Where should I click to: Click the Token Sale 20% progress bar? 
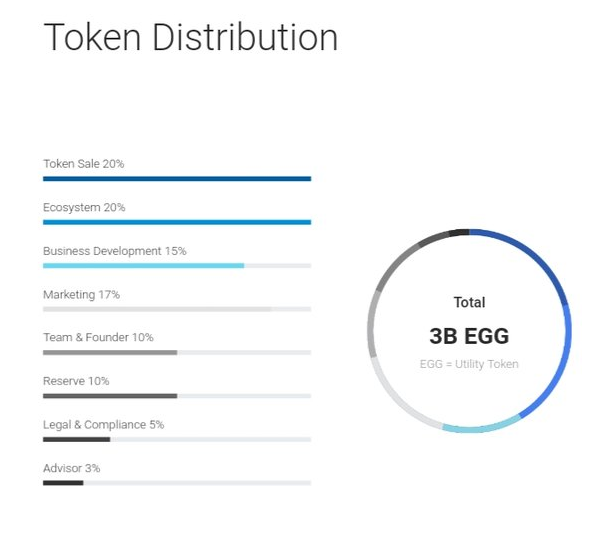tap(177, 179)
